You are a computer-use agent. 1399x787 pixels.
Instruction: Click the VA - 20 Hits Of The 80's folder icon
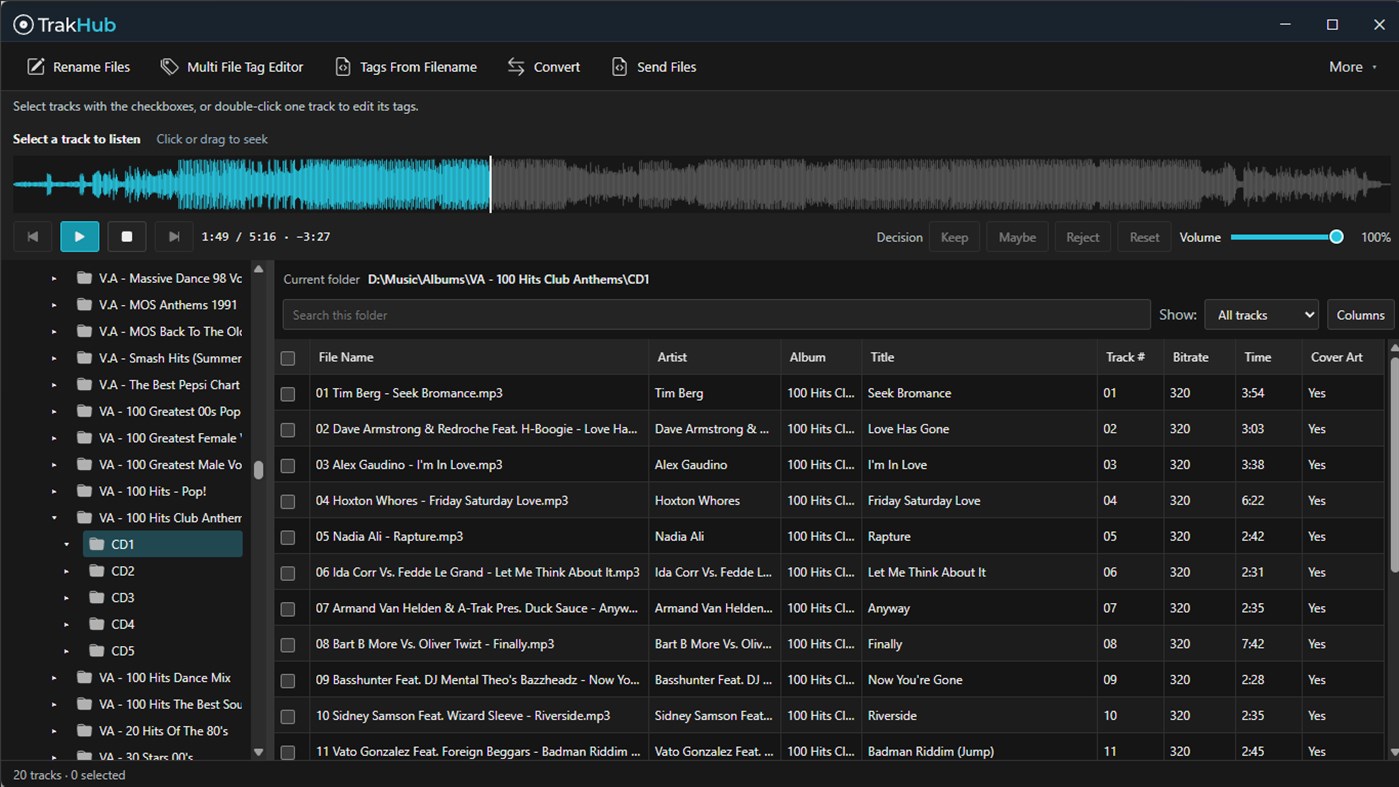click(85, 731)
